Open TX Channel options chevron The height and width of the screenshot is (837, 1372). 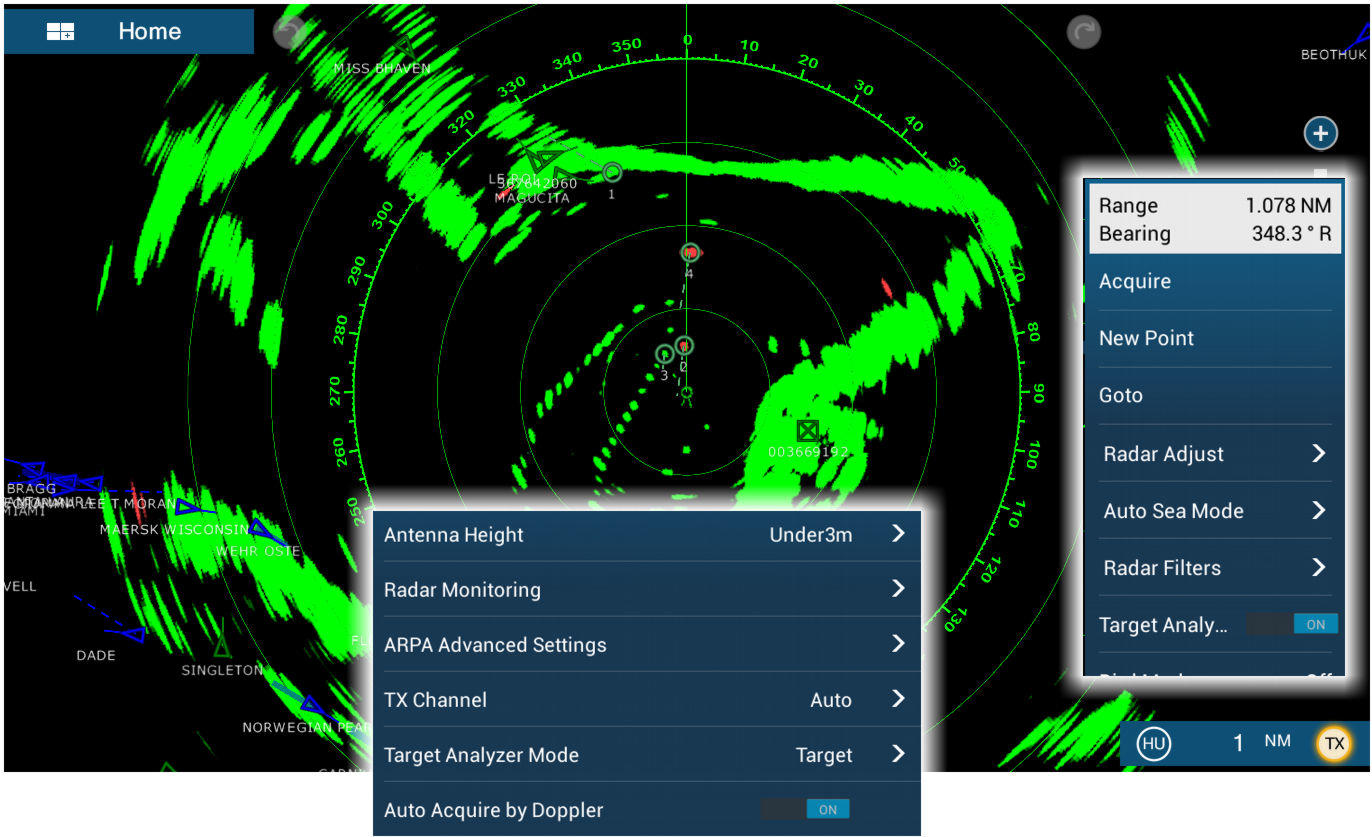[x=898, y=699]
